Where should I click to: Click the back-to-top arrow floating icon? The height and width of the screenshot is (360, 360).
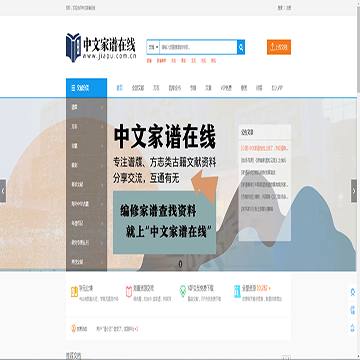352,328
